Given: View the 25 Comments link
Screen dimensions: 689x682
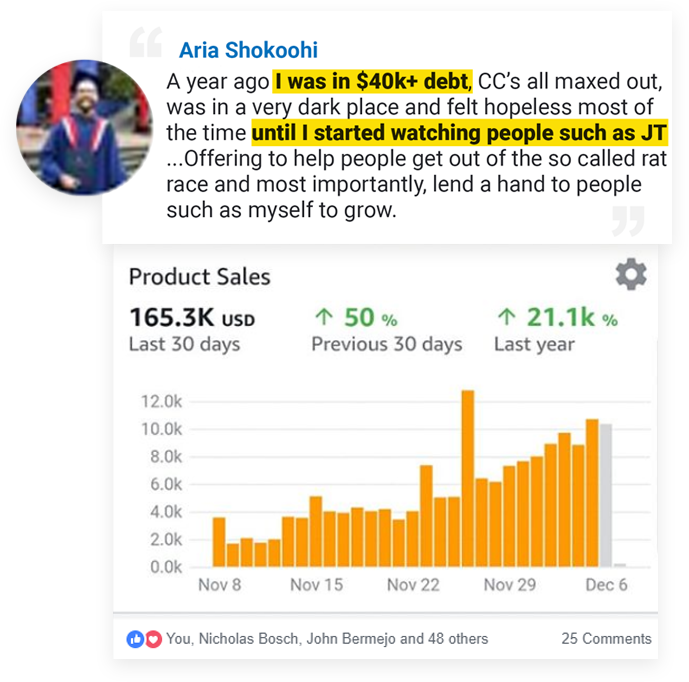Looking at the screenshot, I should click(606, 638).
